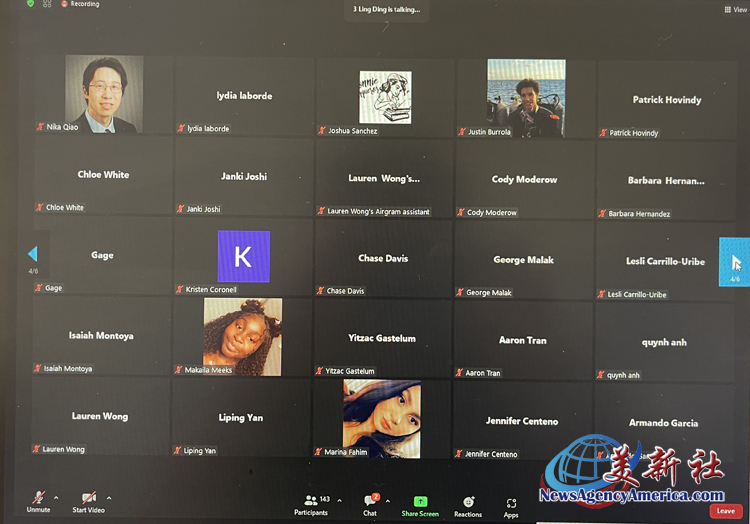The image size is (750, 524).
Task: Click Liping Yan's participant tile
Action: (241, 418)
